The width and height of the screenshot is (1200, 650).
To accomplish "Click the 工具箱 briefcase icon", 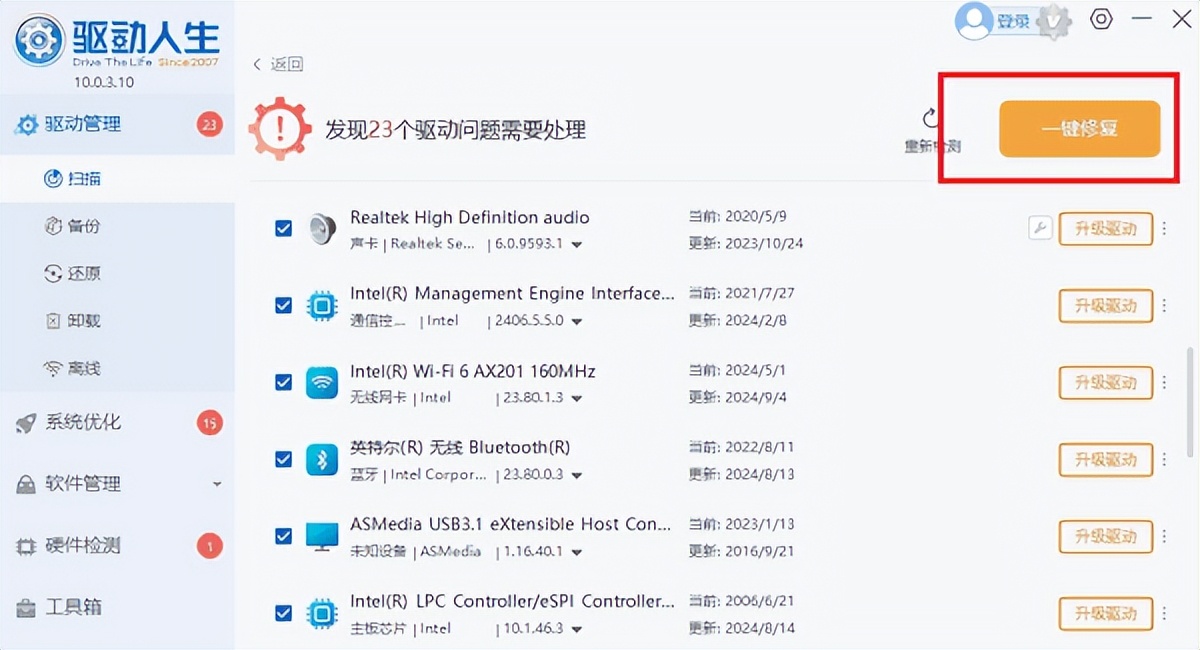I will [26, 608].
